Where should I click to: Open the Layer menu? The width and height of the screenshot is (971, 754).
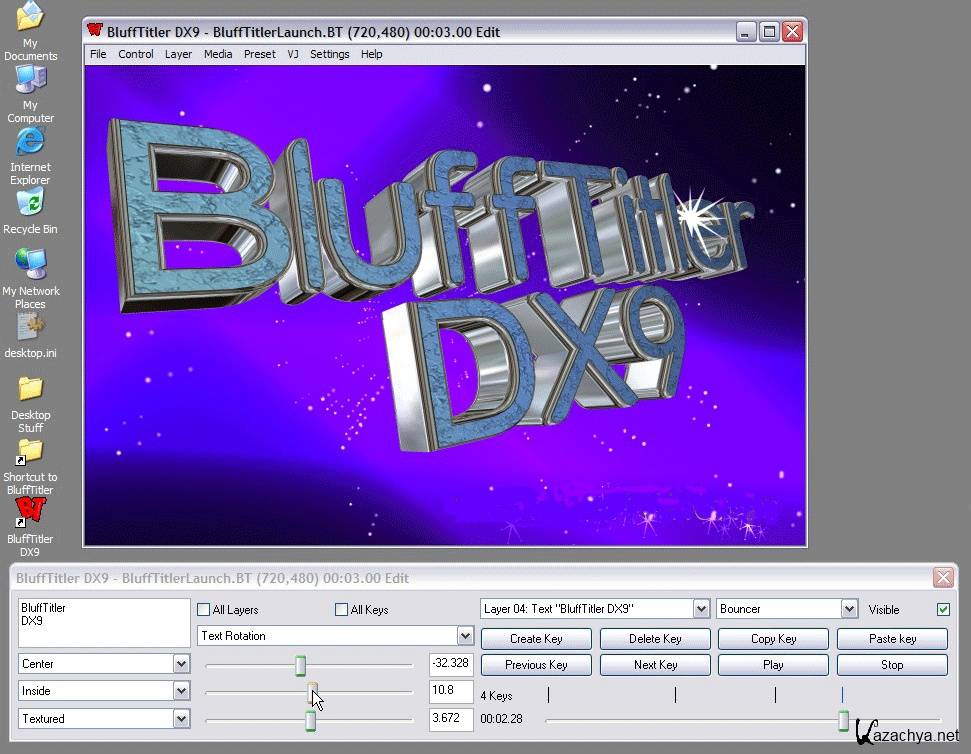click(x=178, y=54)
